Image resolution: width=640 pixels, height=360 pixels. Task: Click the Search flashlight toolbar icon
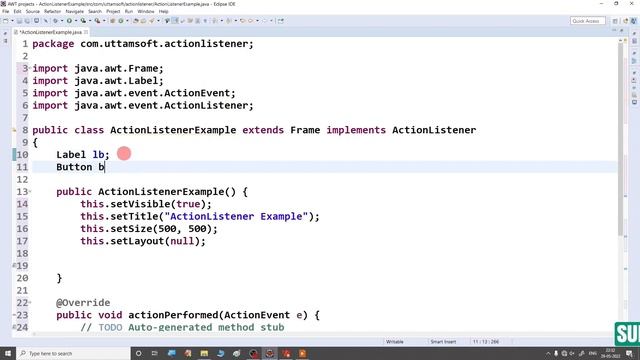point(152,21)
